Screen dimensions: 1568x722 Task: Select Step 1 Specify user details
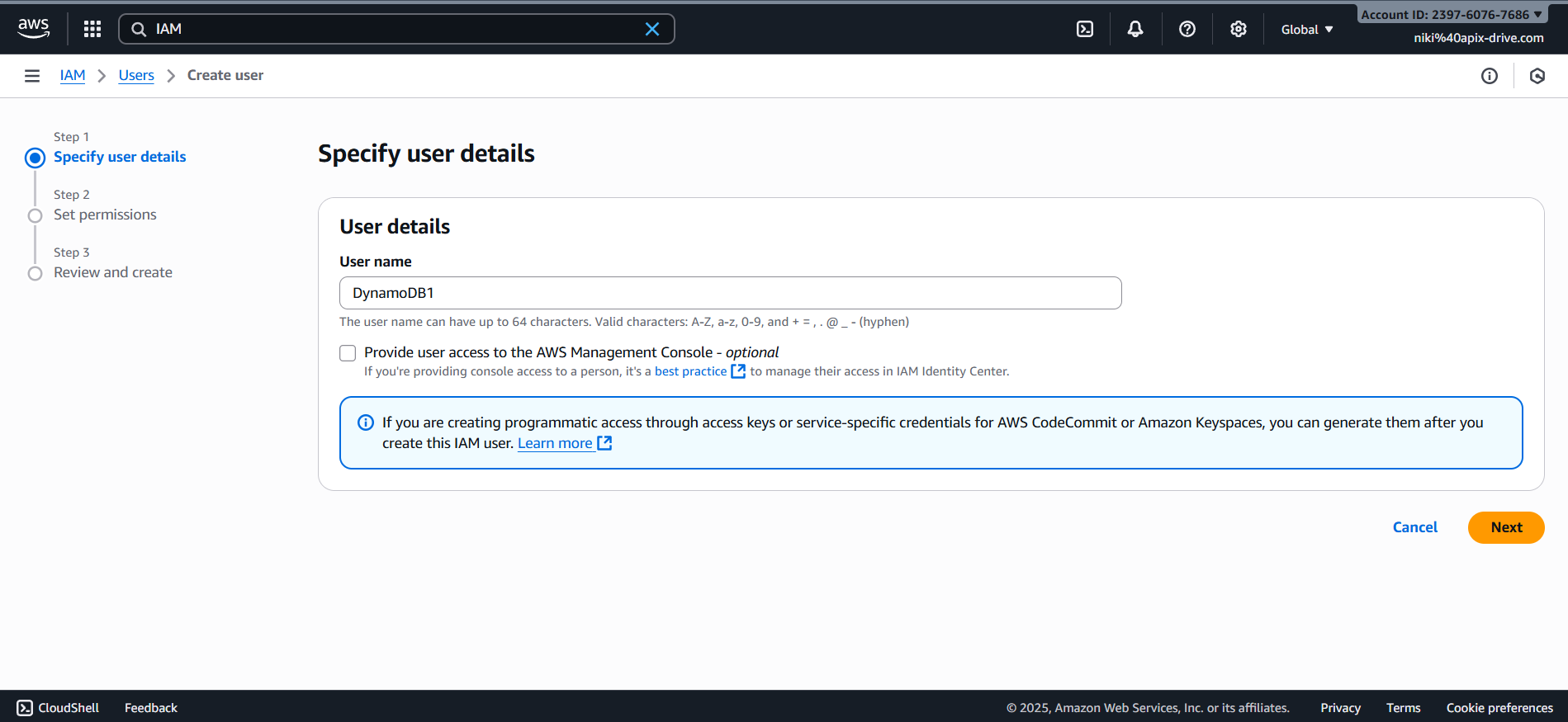pos(120,157)
